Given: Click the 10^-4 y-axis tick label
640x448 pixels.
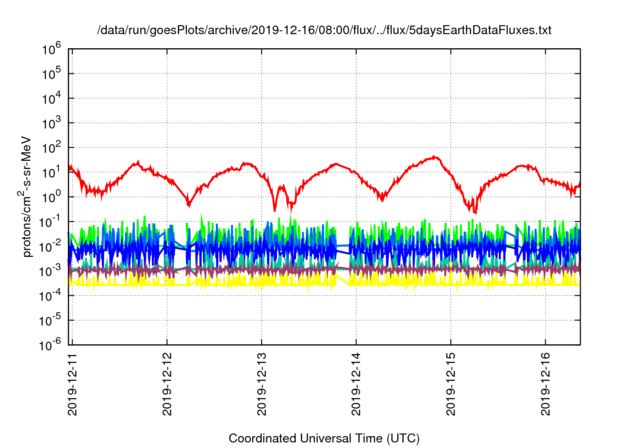Looking at the screenshot, I should [50, 296].
